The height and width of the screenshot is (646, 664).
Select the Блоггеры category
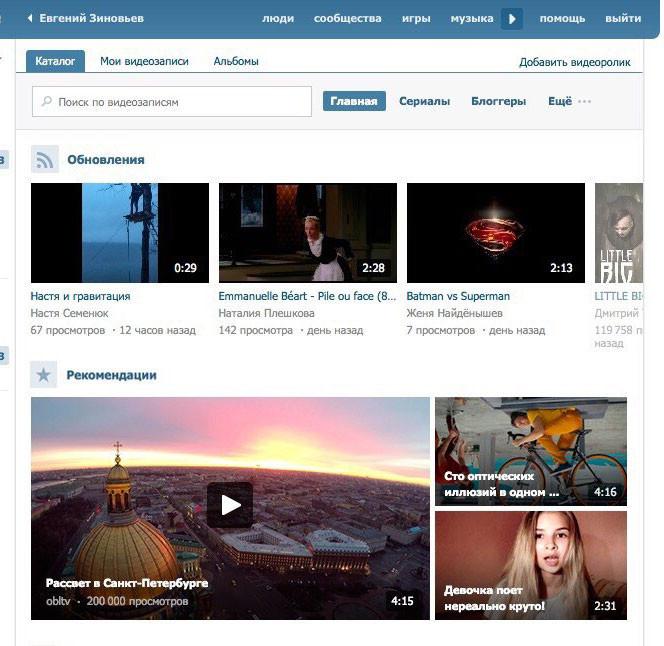tap(498, 101)
